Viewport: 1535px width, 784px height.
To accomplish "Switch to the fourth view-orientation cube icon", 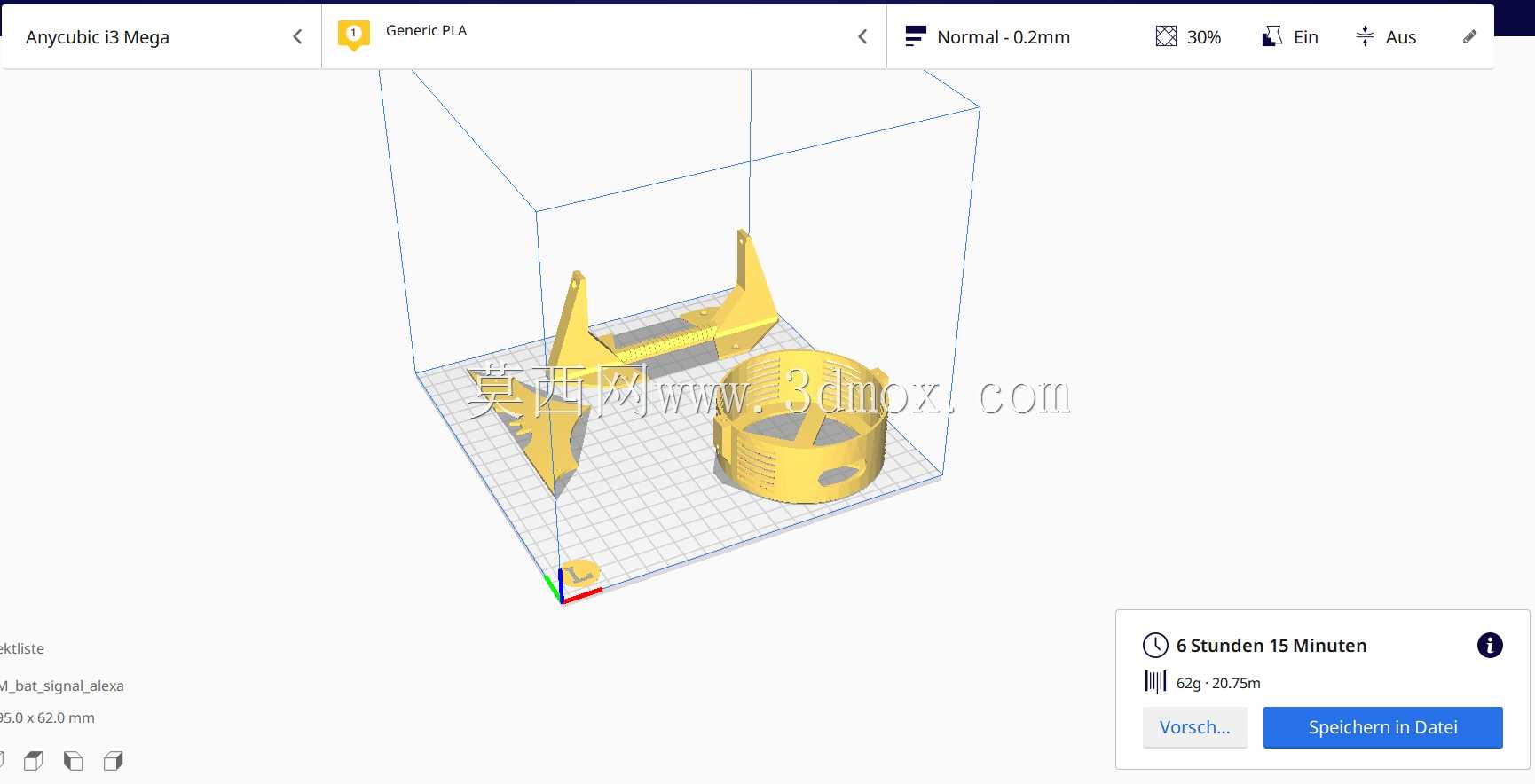I will (114, 760).
